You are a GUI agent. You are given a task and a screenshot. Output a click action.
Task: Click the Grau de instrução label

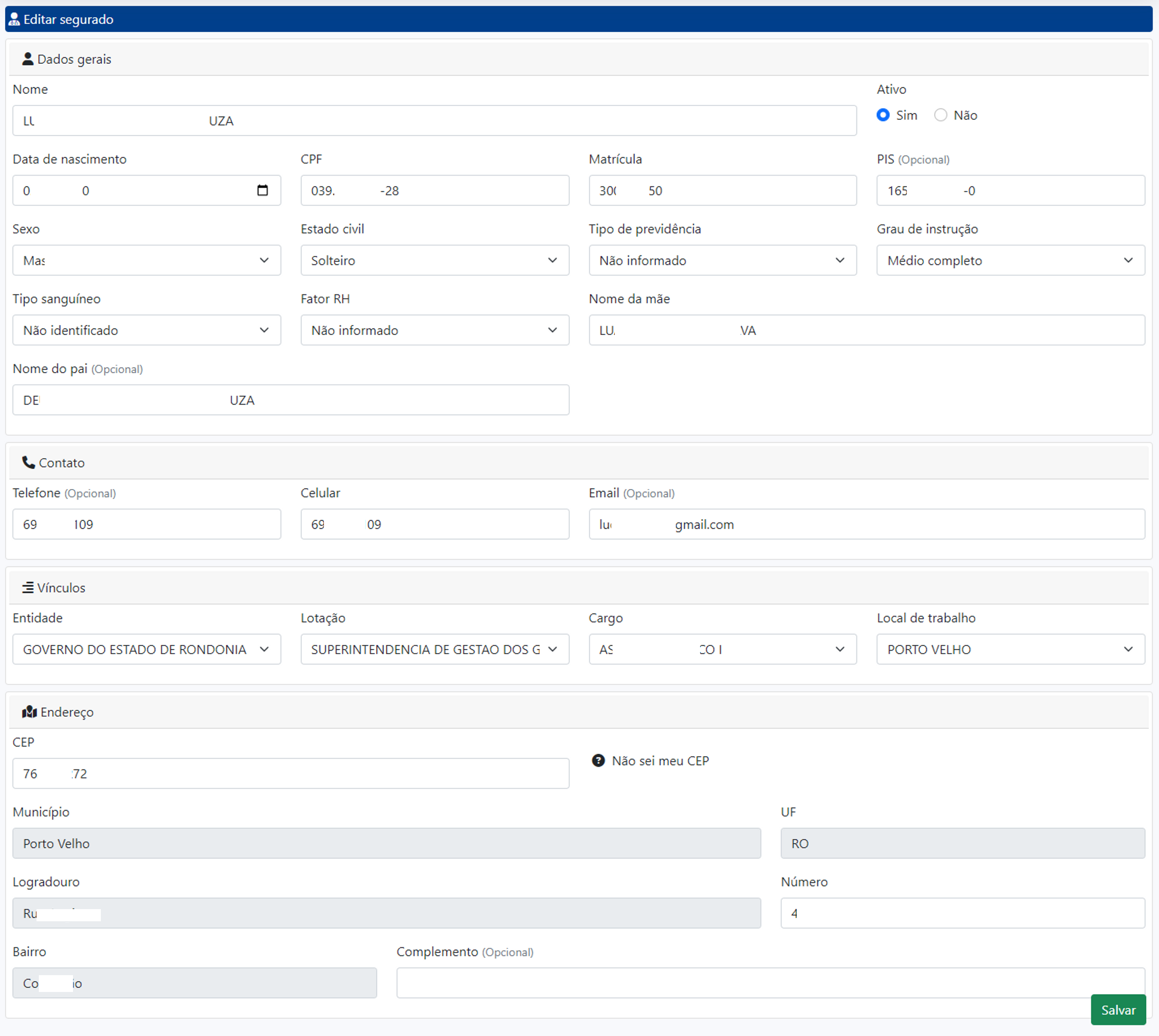tap(927, 229)
